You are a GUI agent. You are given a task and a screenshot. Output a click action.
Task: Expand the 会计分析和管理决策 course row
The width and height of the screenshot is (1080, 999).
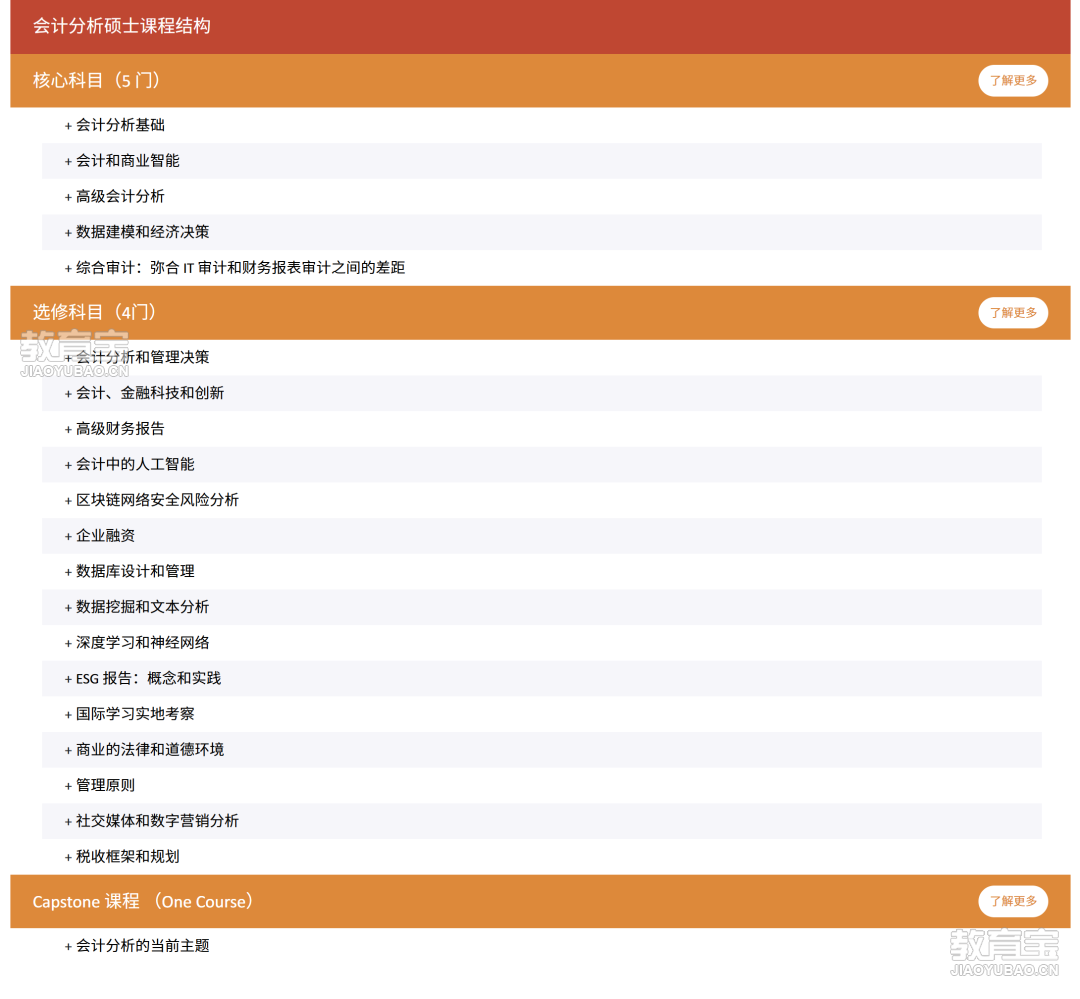[x=541, y=358]
